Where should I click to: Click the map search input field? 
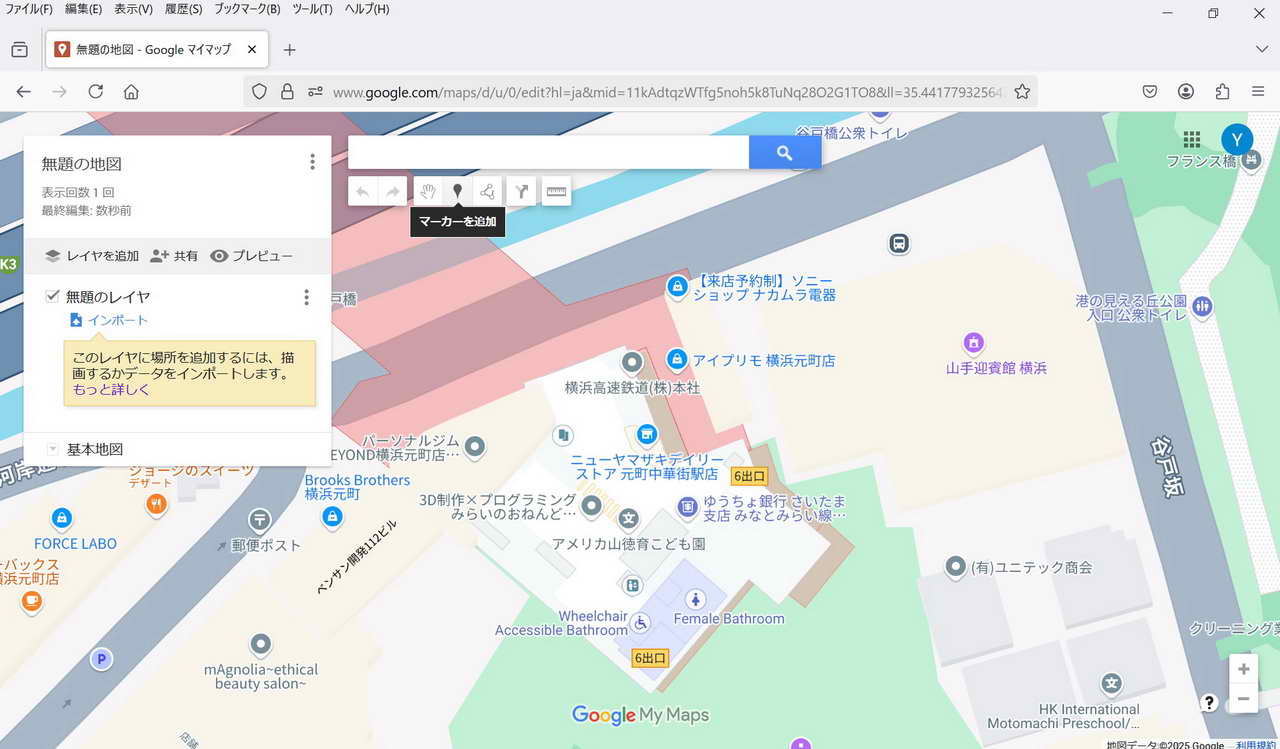coord(548,153)
